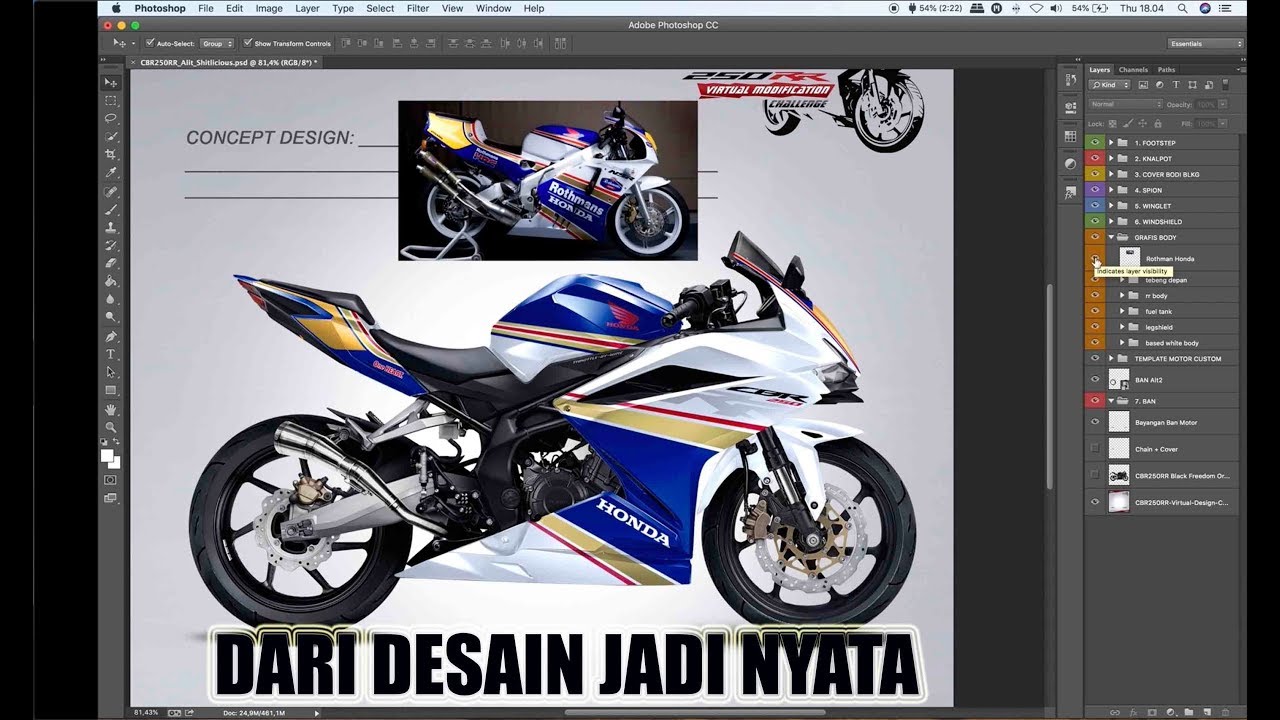Viewport: 1280px width, 720px height.
Task: Click the create new layer icon
Action: click(x=1206, y=711)
